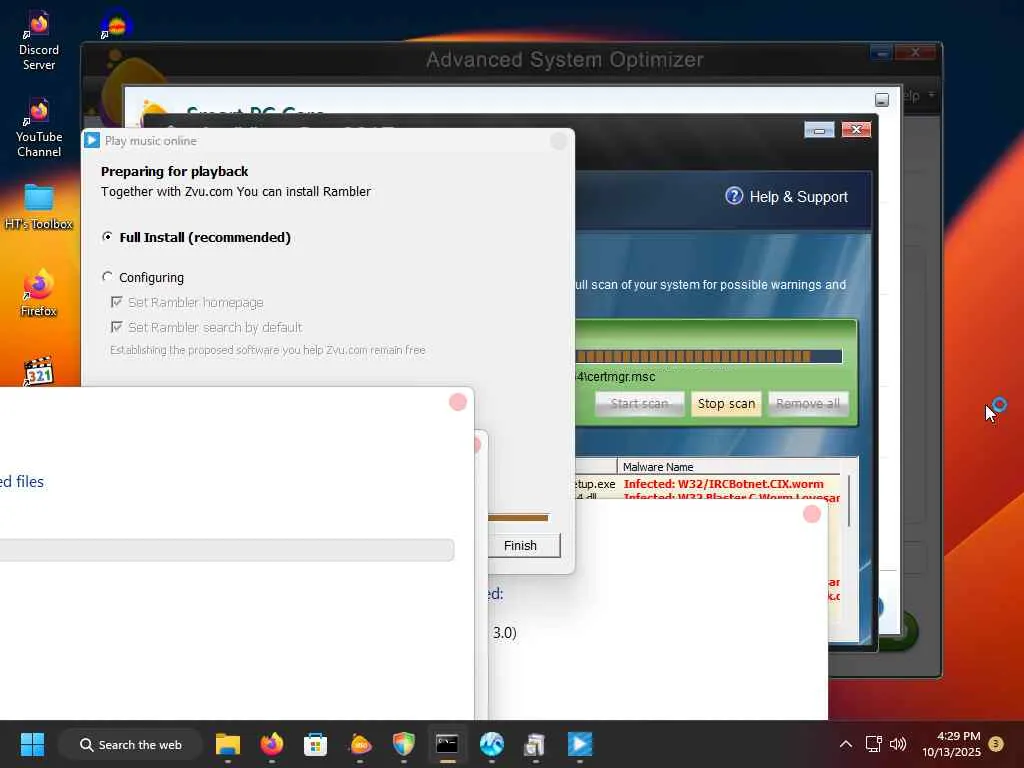Viewport: 1024px width, 768px height.
Task: Toggle Set Rambler search by default checkbox
Action: pos(116,327)
